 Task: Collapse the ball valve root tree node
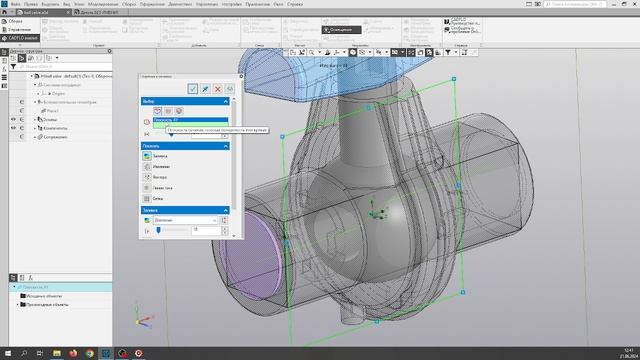coord(32,76)
